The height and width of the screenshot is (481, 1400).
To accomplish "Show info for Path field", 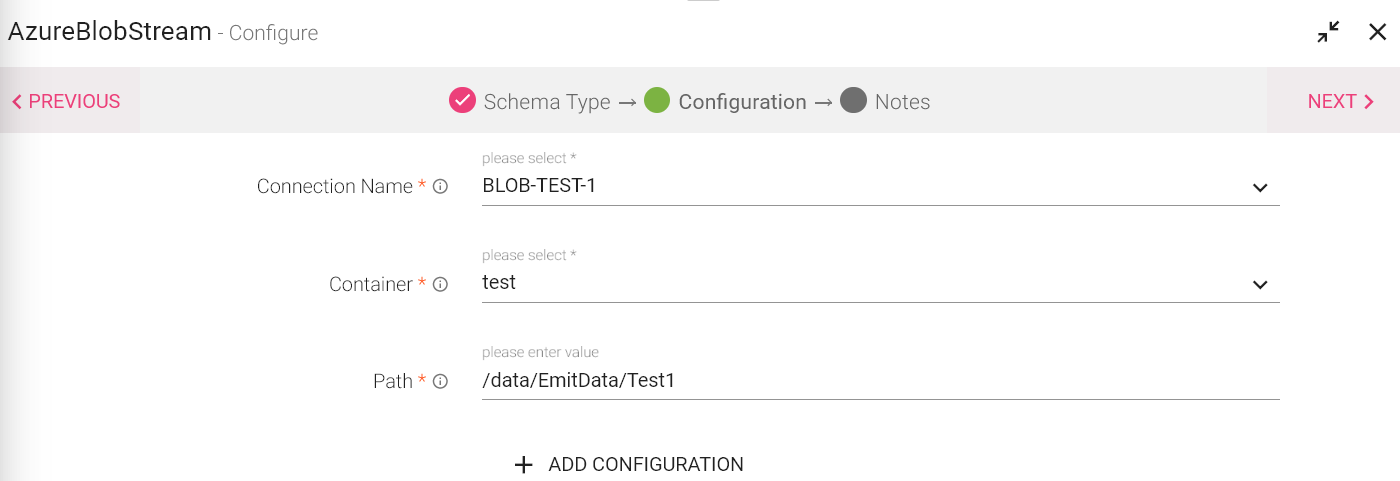I will (x=440, y=382).
